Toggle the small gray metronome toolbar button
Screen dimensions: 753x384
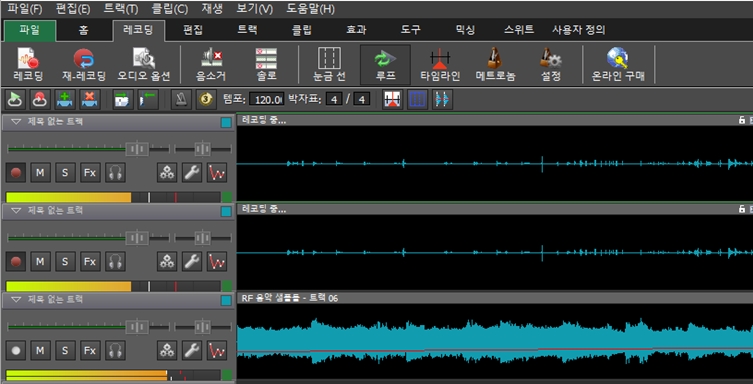coord(182,99)
